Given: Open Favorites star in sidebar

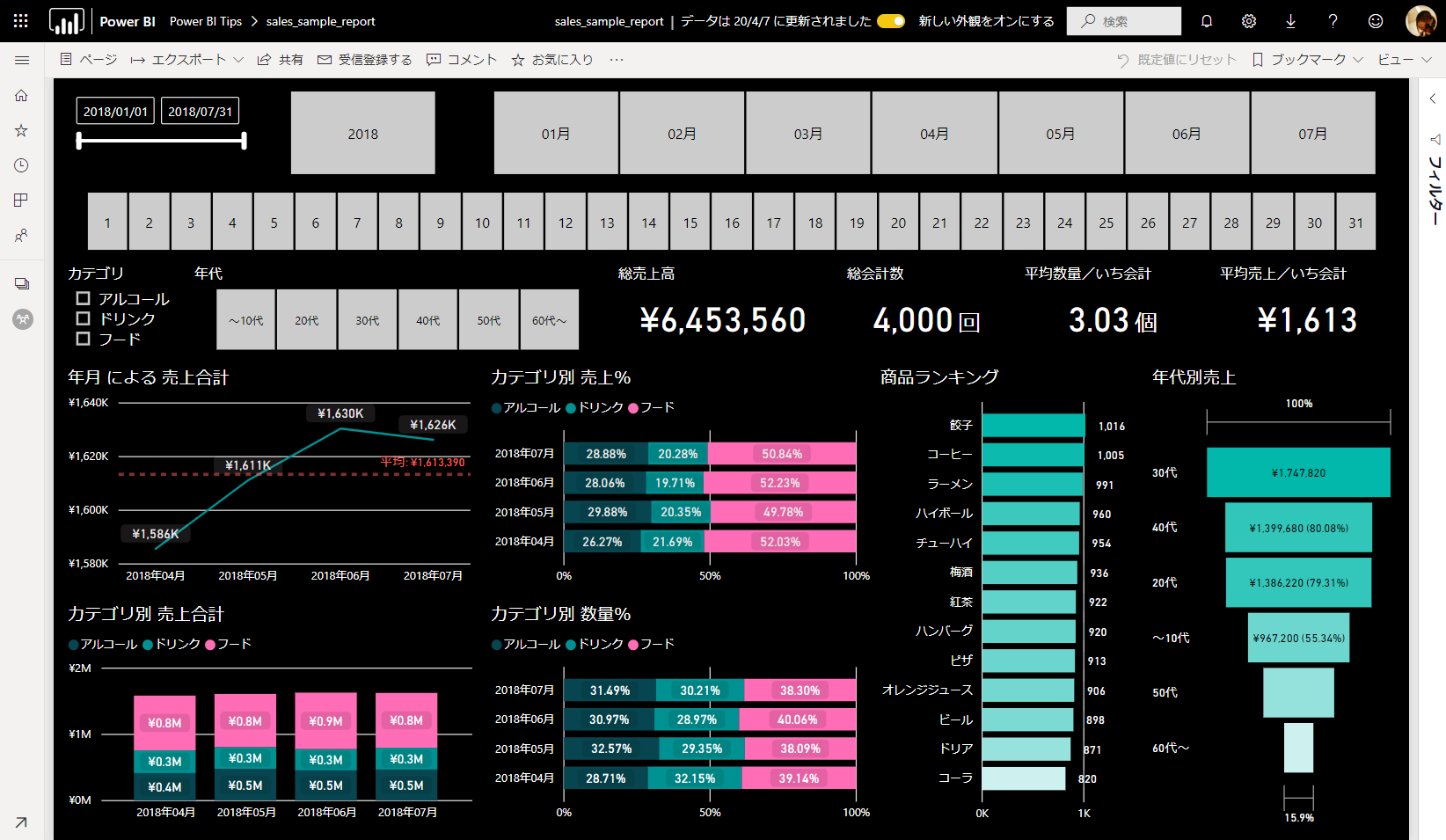Looking at the screenshot, I should [22, 130].
